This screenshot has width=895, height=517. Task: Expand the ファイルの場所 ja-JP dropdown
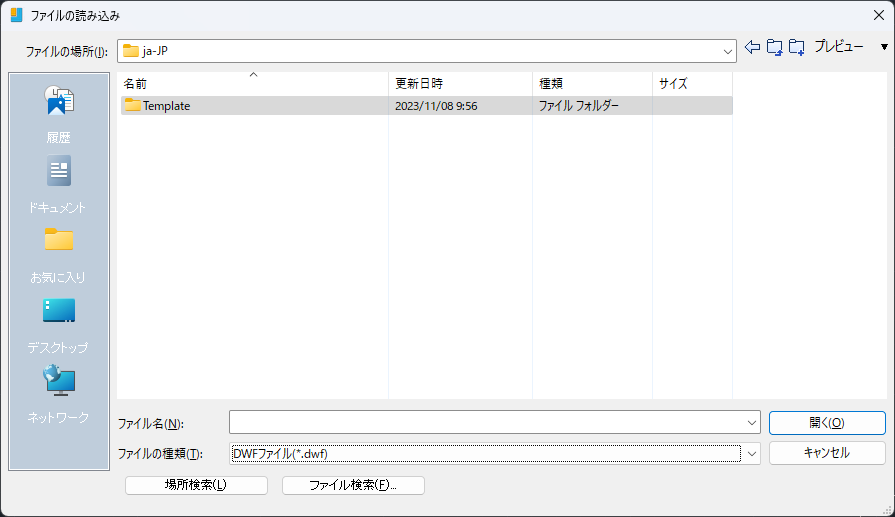(728, 51)
